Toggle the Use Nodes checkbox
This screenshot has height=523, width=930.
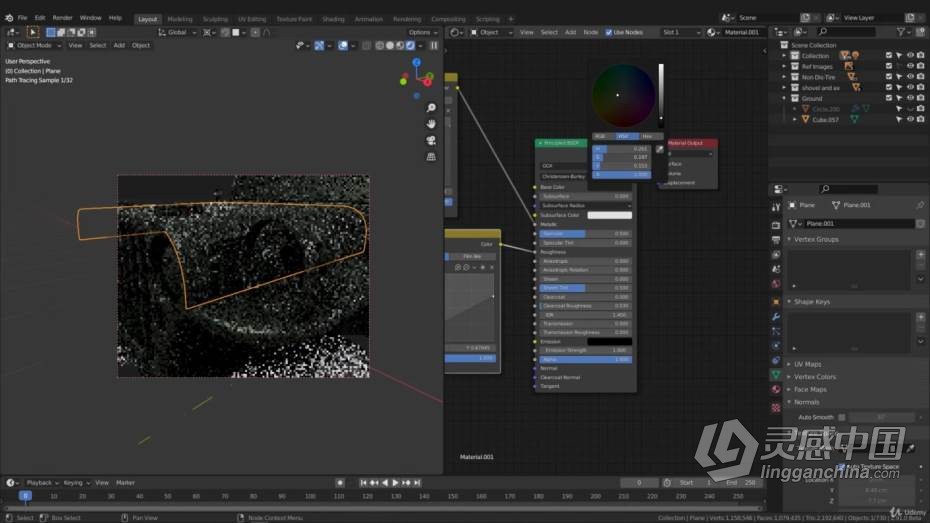pyautogui.click(x=609, y=32)
